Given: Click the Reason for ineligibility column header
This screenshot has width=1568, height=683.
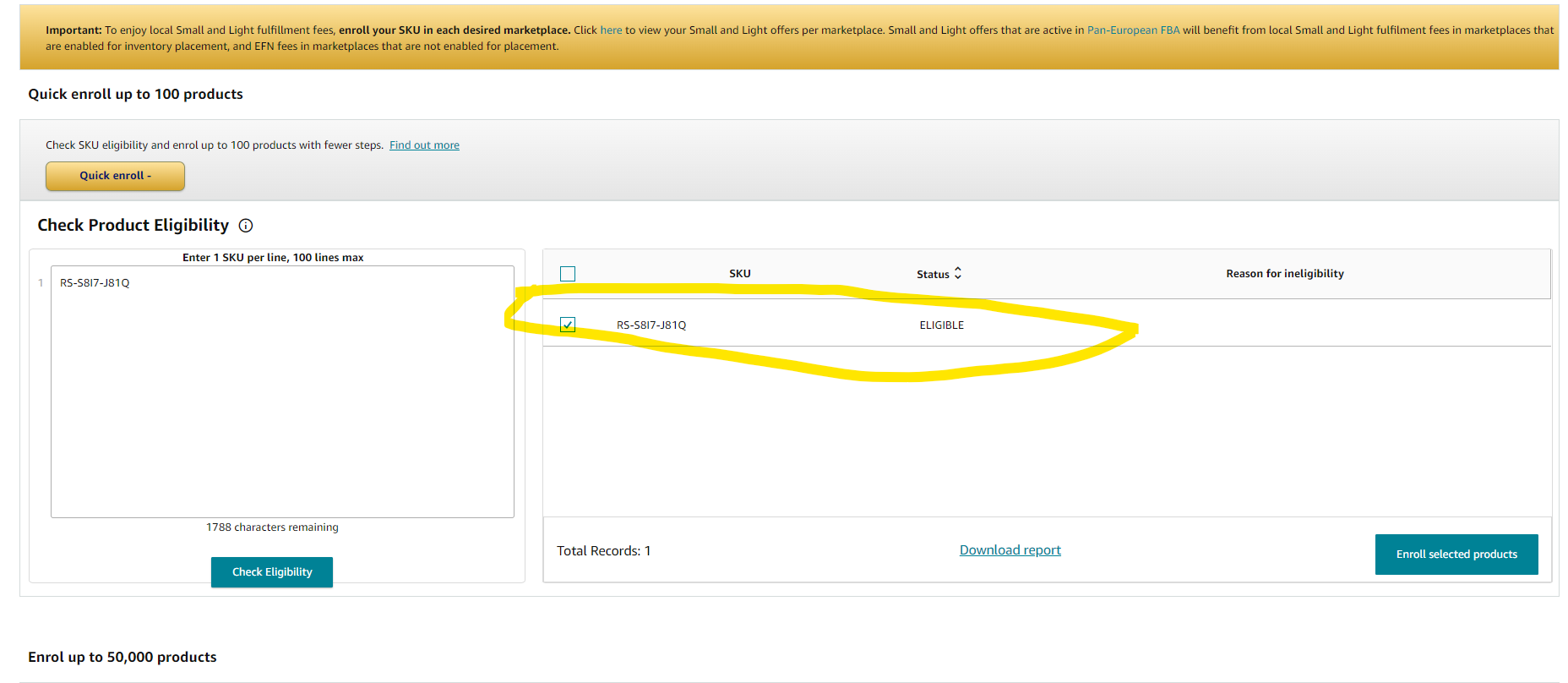Looking at the screenshot, I should 1284,274.
